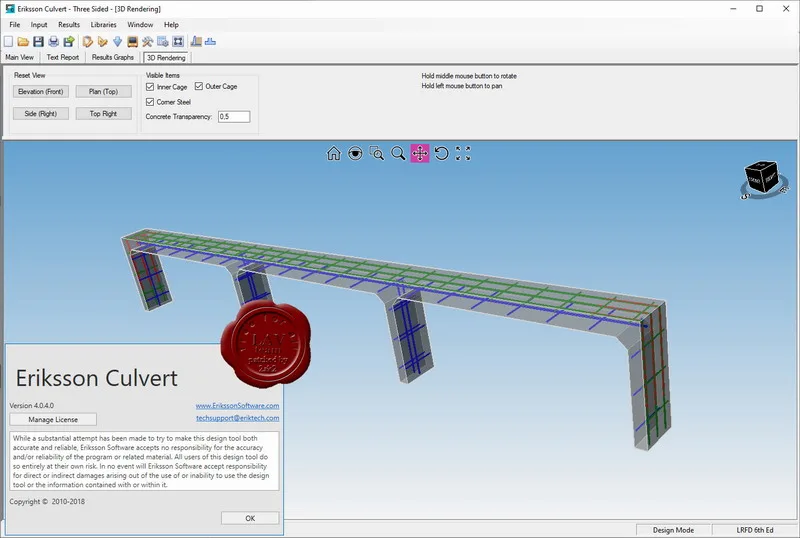Switch to the Text Report tab
This screenshot has height=538, width=800.
tap(63, 57)
